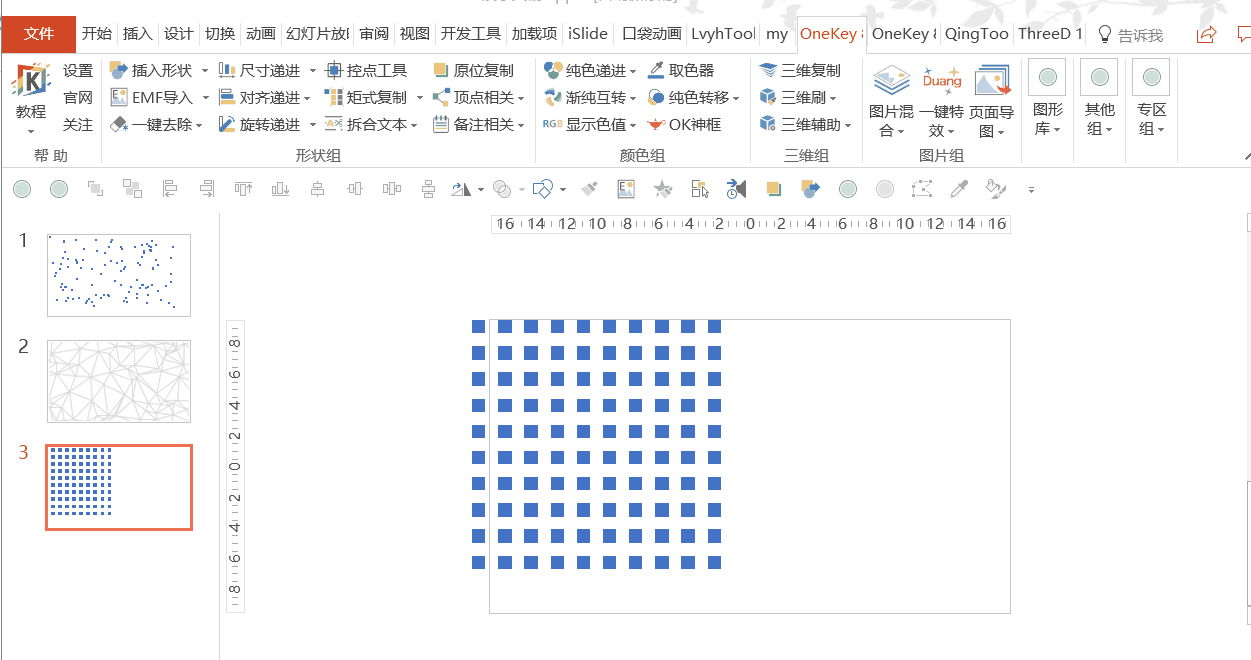The height and width of the screenshot is (660, 1251).
Task: Click the 控点工具 icon in the shape group
Action: coord(334,70)
